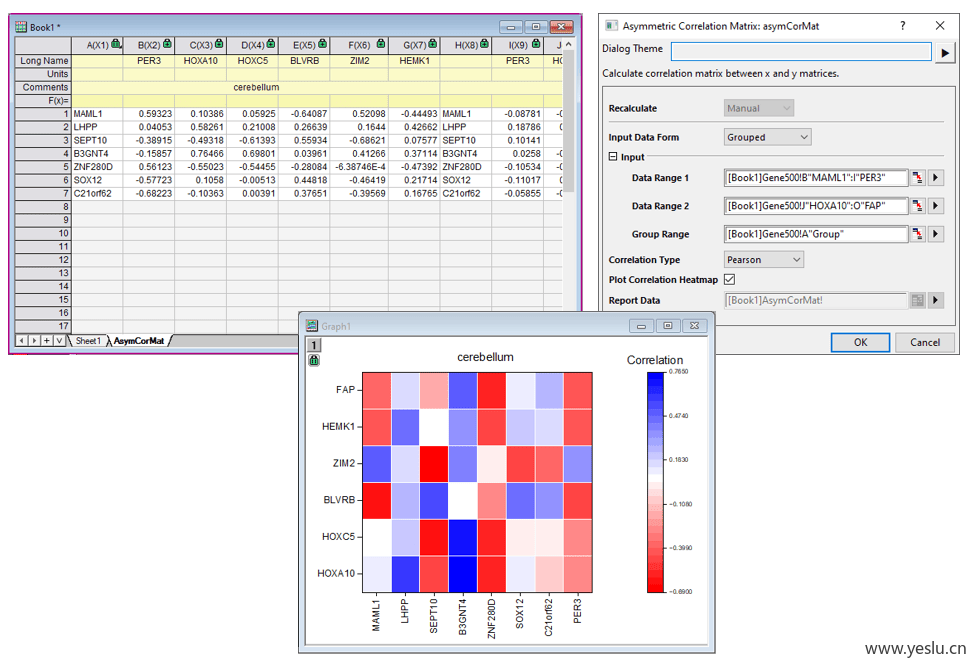Viewport: 978px width, 668px height.
Task: Click add sheet plus button in Book1
Action: pyautogui.click(x=46, y=341)
